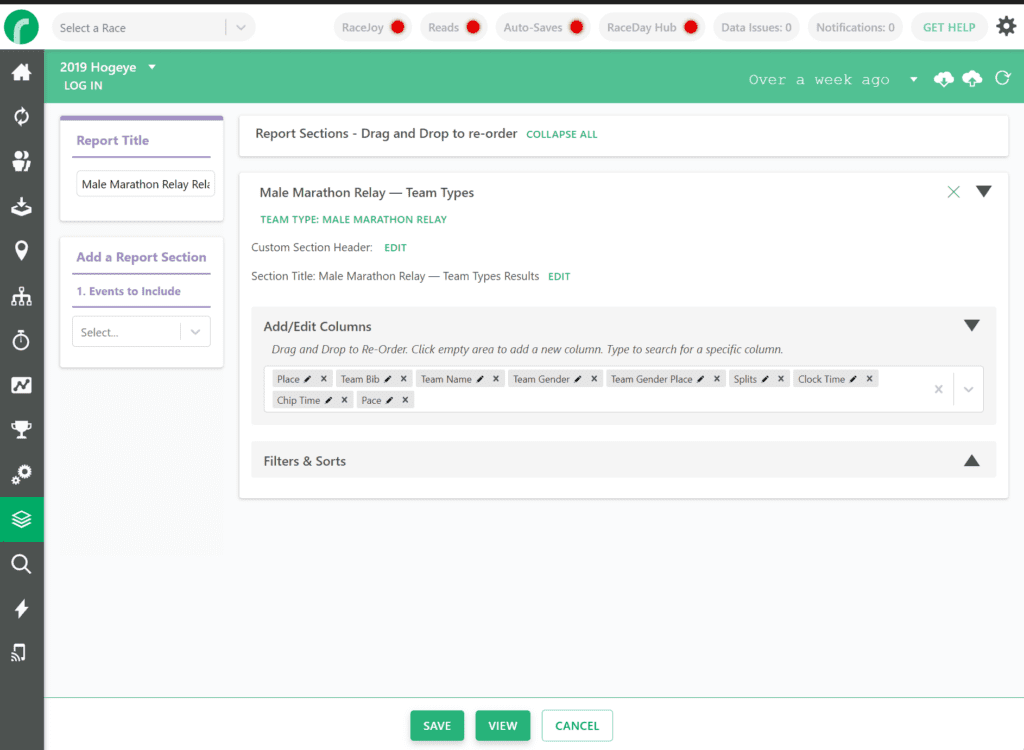Remove the Splits column
This screenshot has height=750, width=1024.
pyautogui.click(x=780, y=379)
